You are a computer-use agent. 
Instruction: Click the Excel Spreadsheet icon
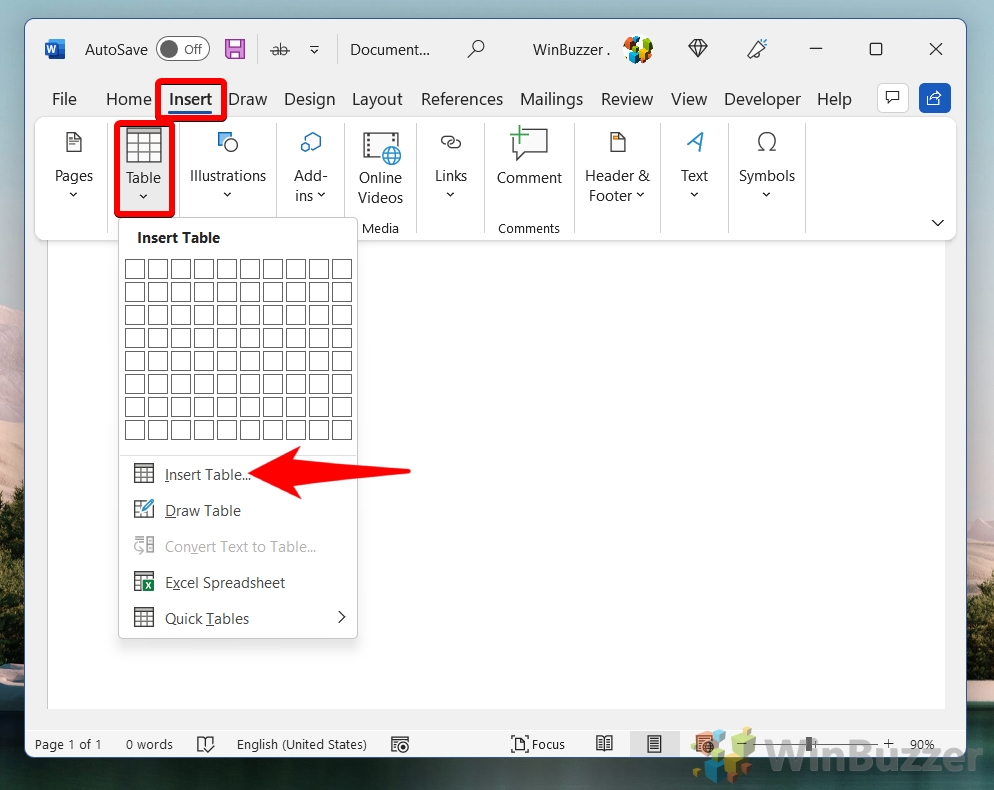144,581
